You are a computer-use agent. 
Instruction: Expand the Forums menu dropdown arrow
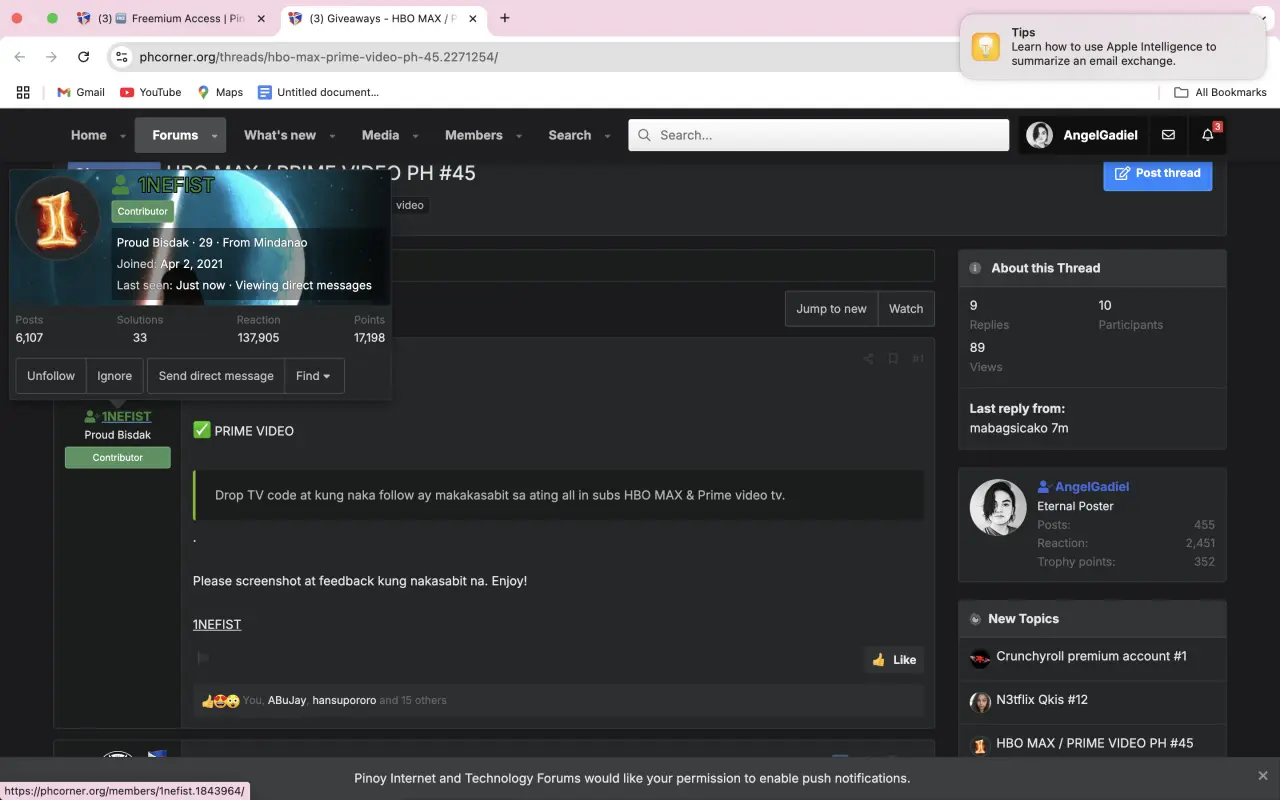pos(214,136)
